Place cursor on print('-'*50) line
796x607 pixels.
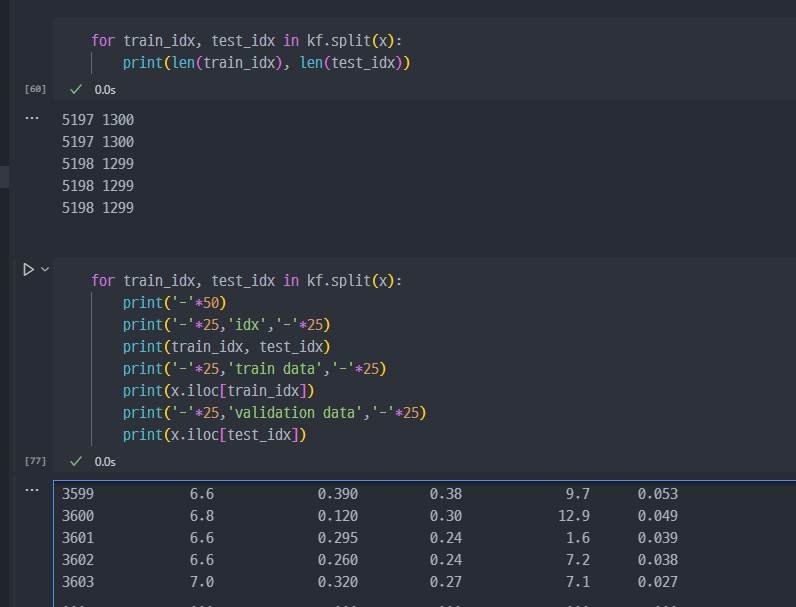[x=174, y=303]
